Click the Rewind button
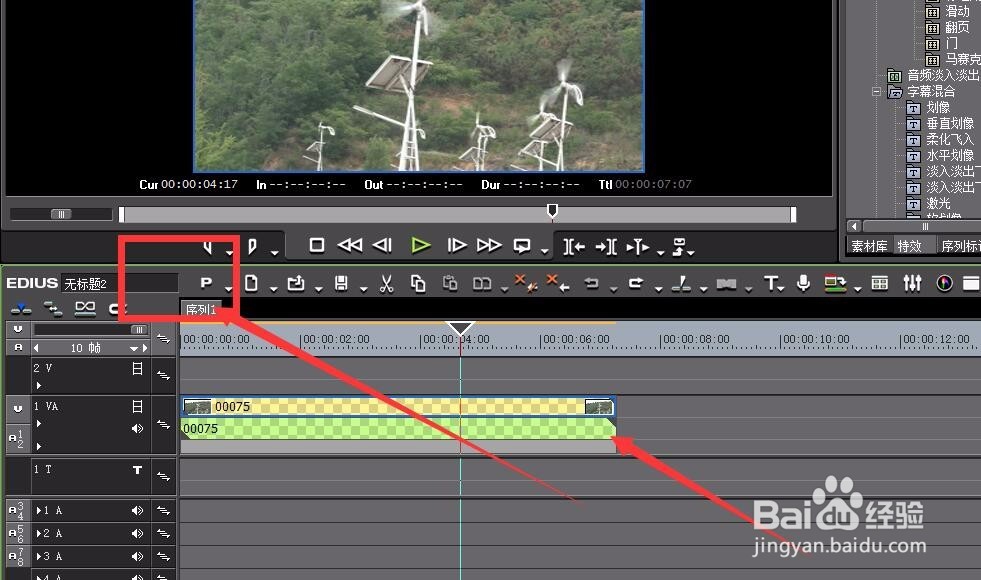 [x=350, y=246]
